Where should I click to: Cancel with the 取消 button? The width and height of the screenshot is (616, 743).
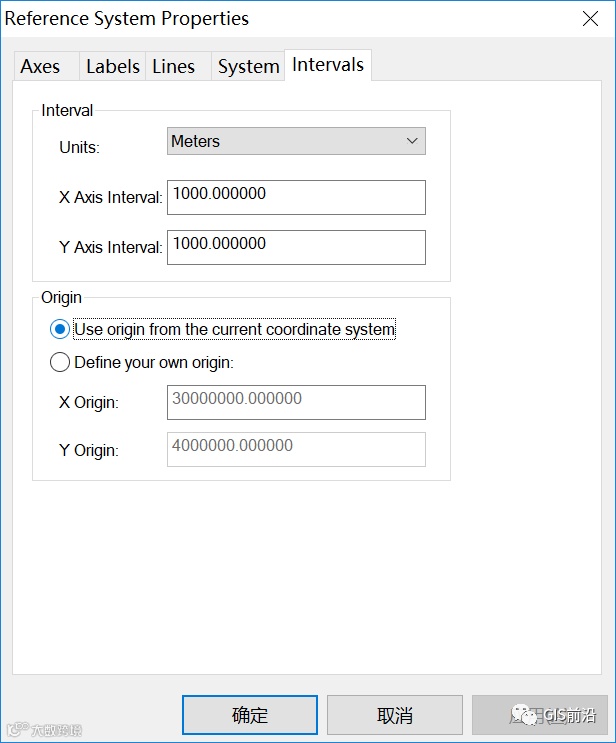[x=395, y=715]
